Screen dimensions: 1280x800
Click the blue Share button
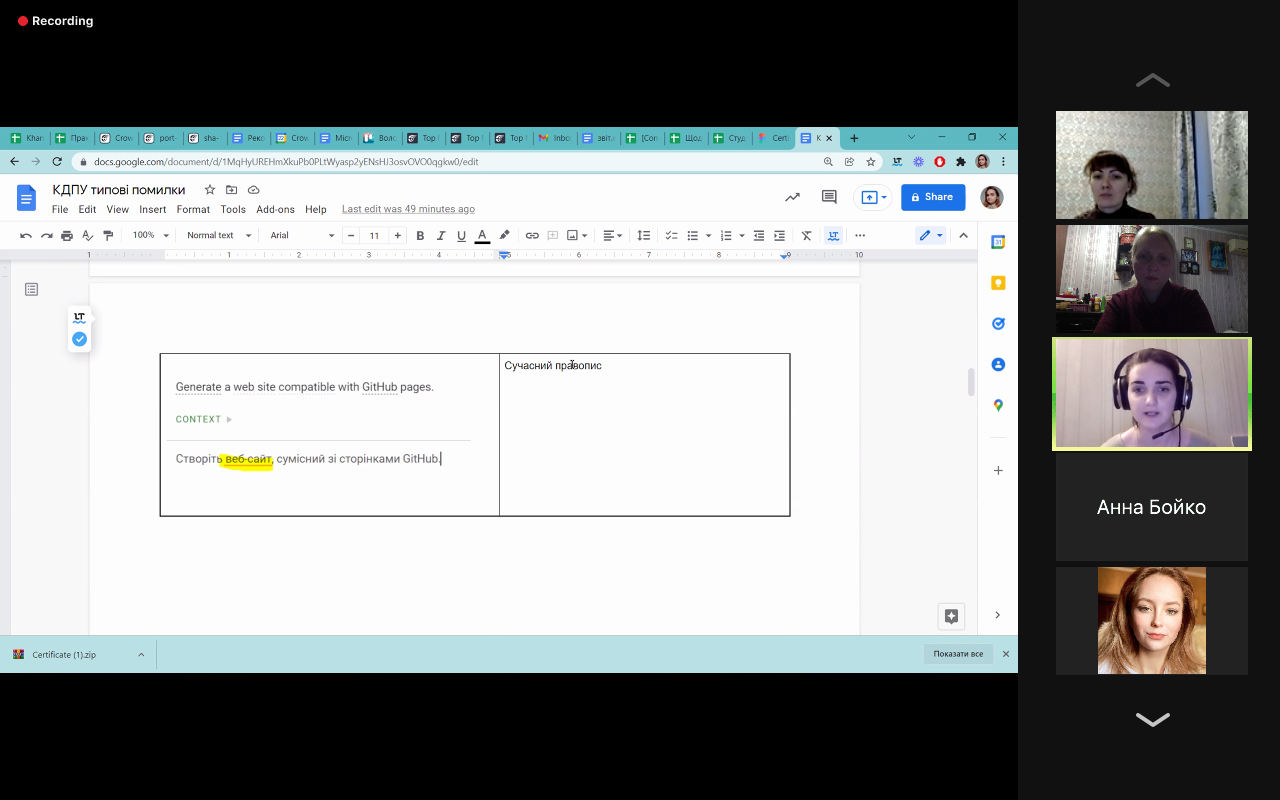pos(932,197)
